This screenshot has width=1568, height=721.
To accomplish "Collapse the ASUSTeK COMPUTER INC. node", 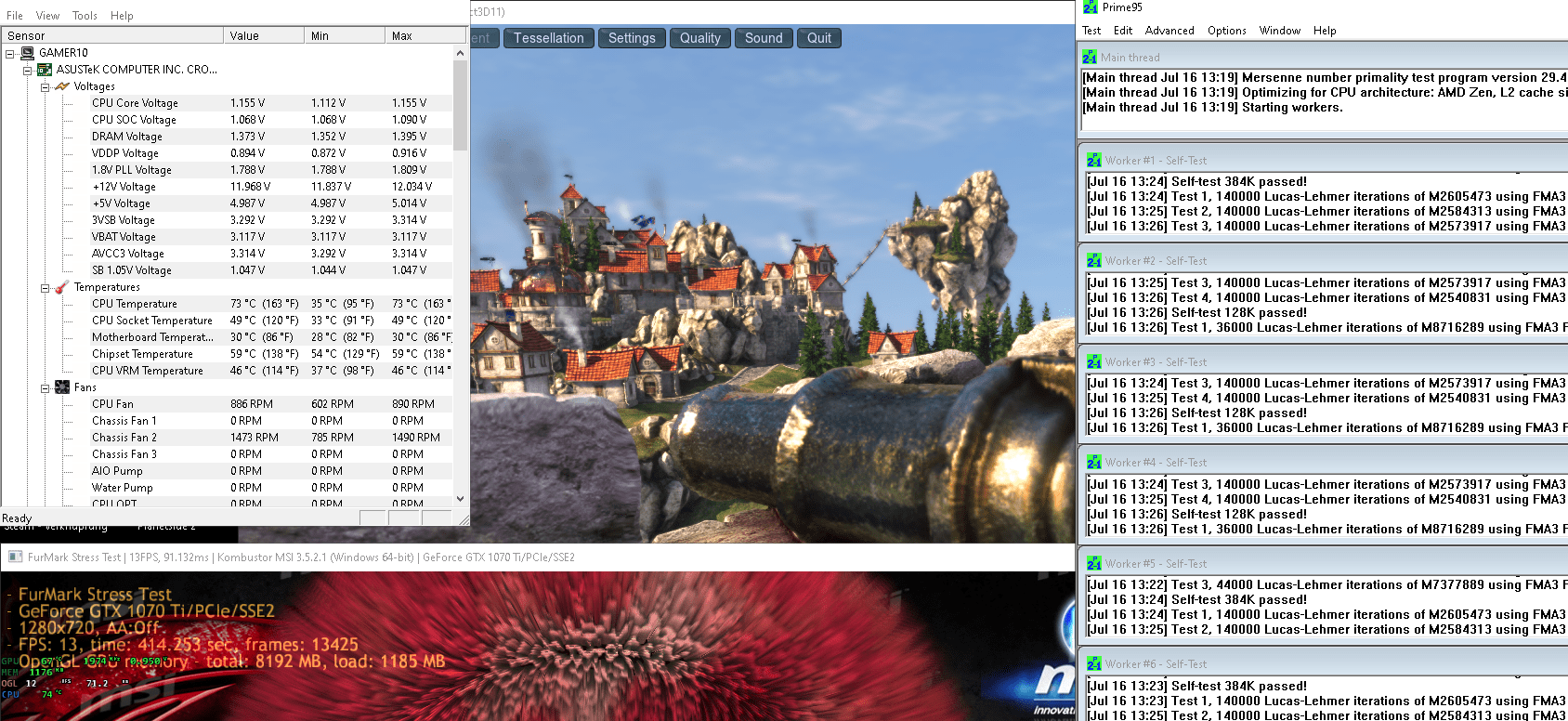I will (27, 70).
